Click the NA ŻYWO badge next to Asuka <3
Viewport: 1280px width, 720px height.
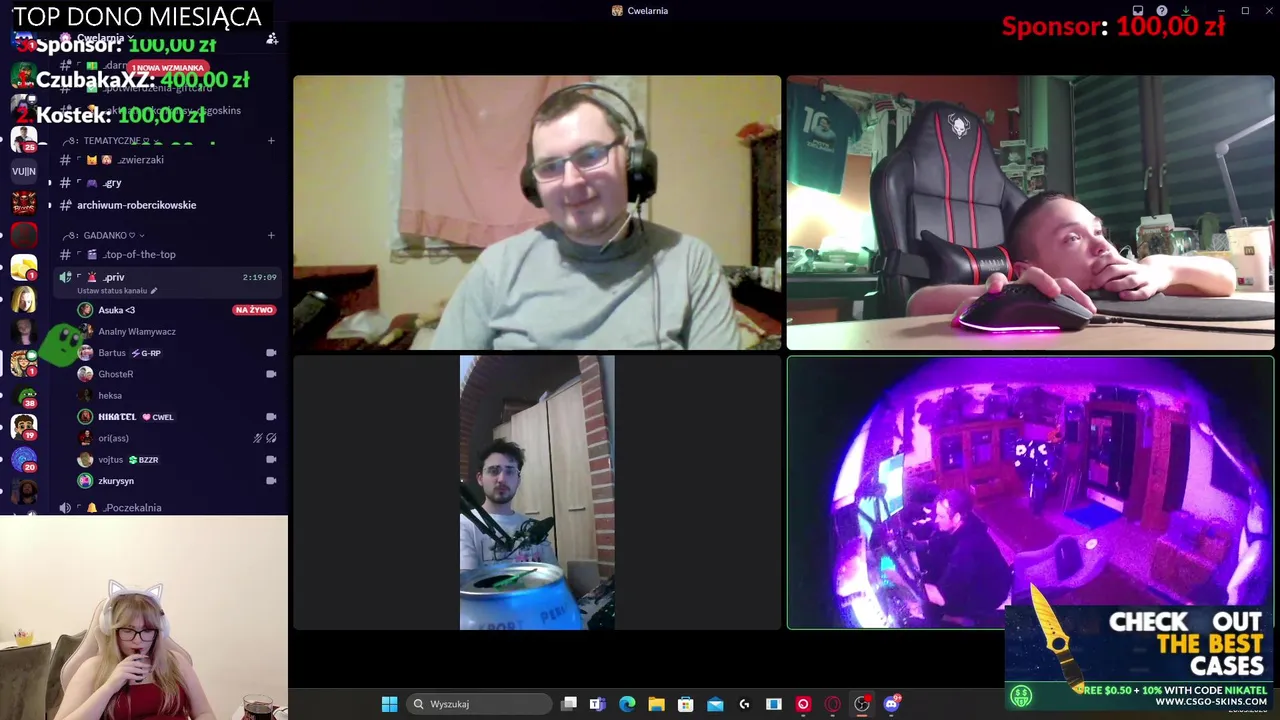tap(254, 310)
